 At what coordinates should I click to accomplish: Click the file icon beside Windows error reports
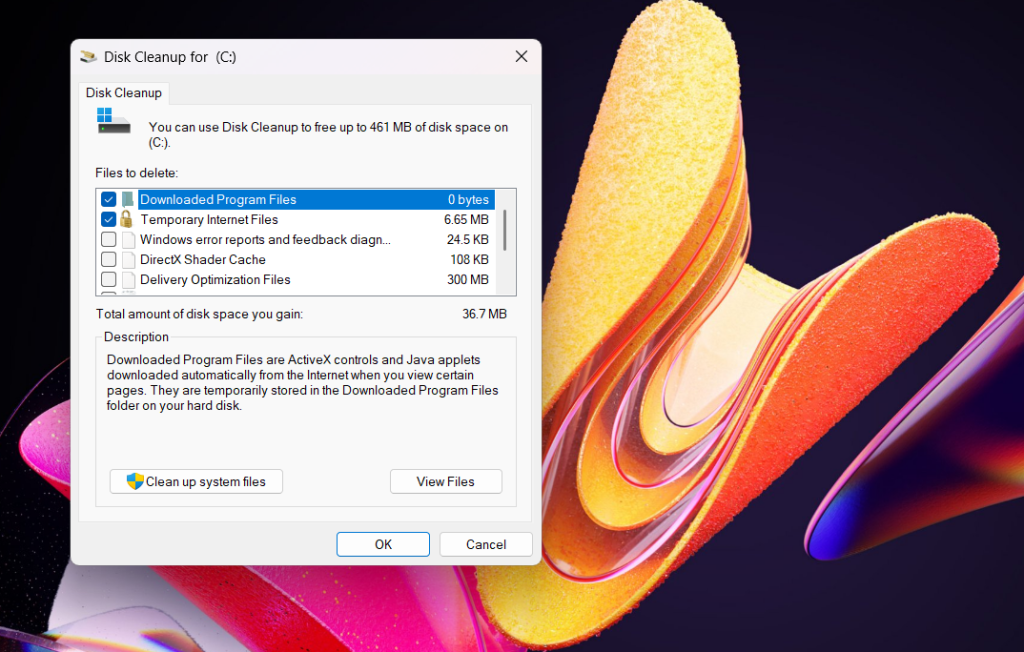tap(129, 239)
